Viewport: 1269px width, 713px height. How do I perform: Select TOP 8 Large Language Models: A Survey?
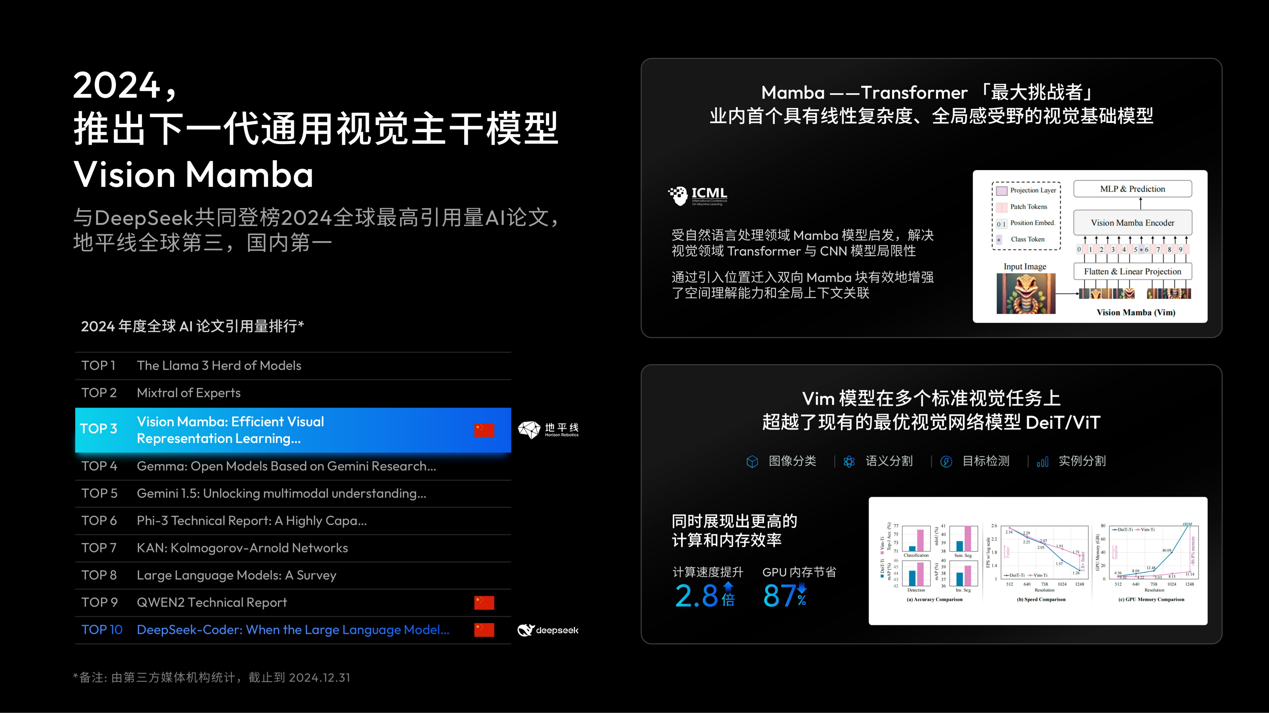coord(293,575)
